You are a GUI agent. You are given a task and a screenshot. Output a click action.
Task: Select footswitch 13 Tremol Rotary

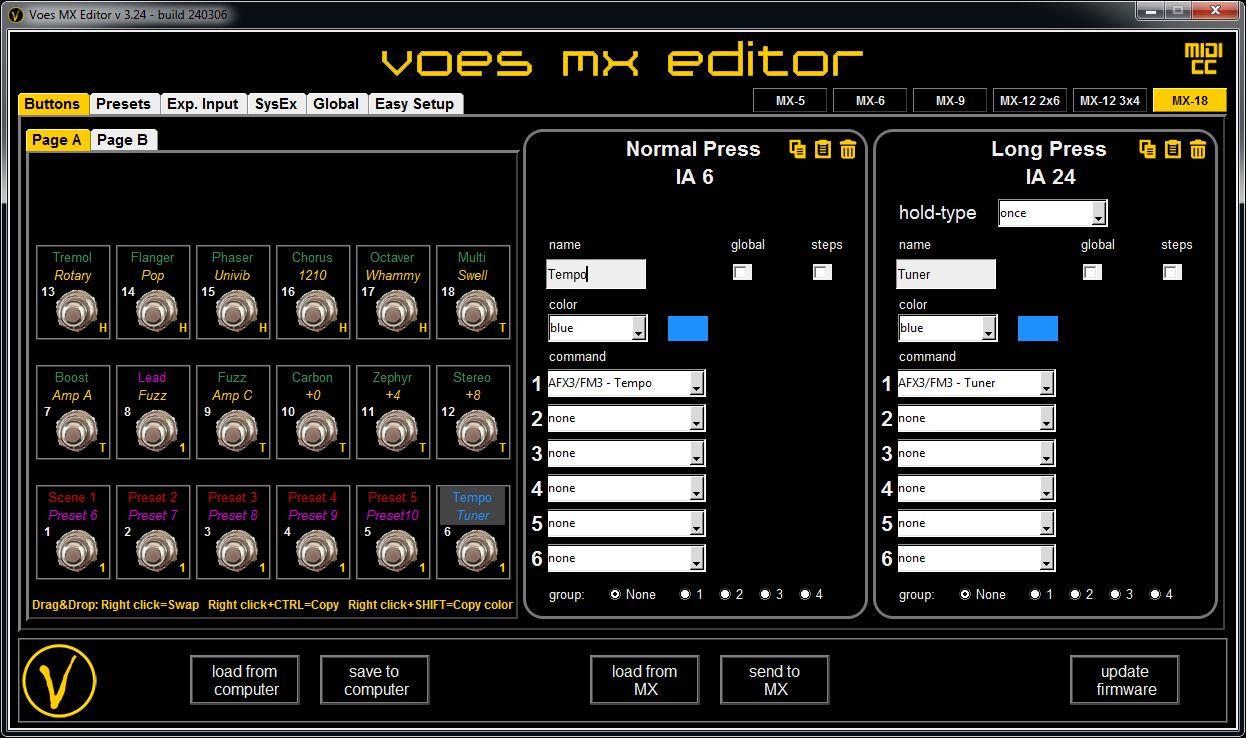click(73, 292)
